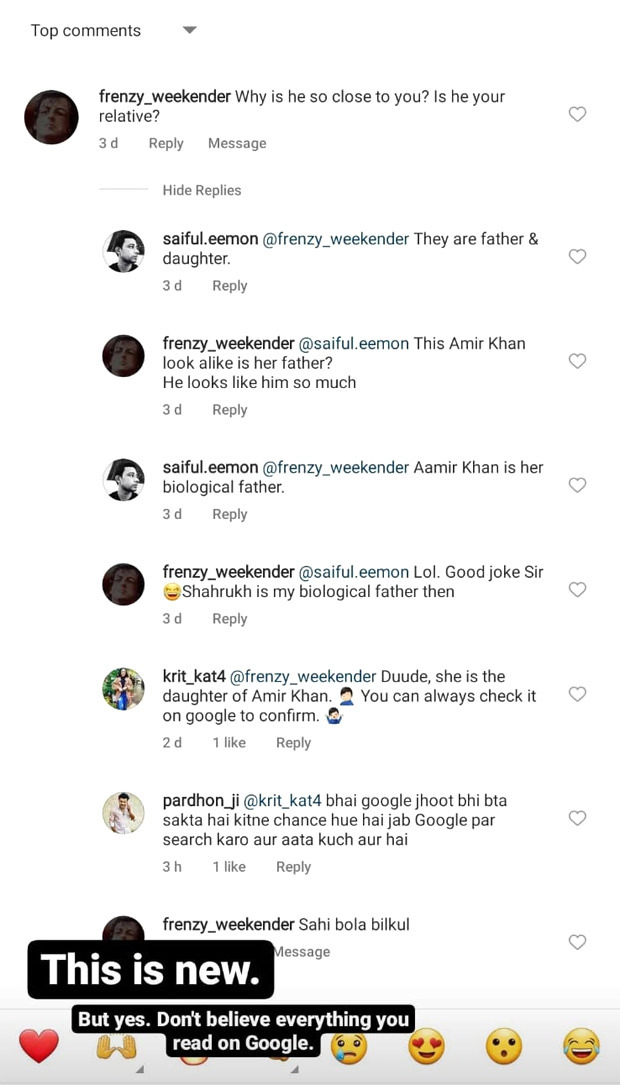Tap saiful.eemon's profile picture thumbnail
The image size is (620, 1085).
click(x=123, y=251)
